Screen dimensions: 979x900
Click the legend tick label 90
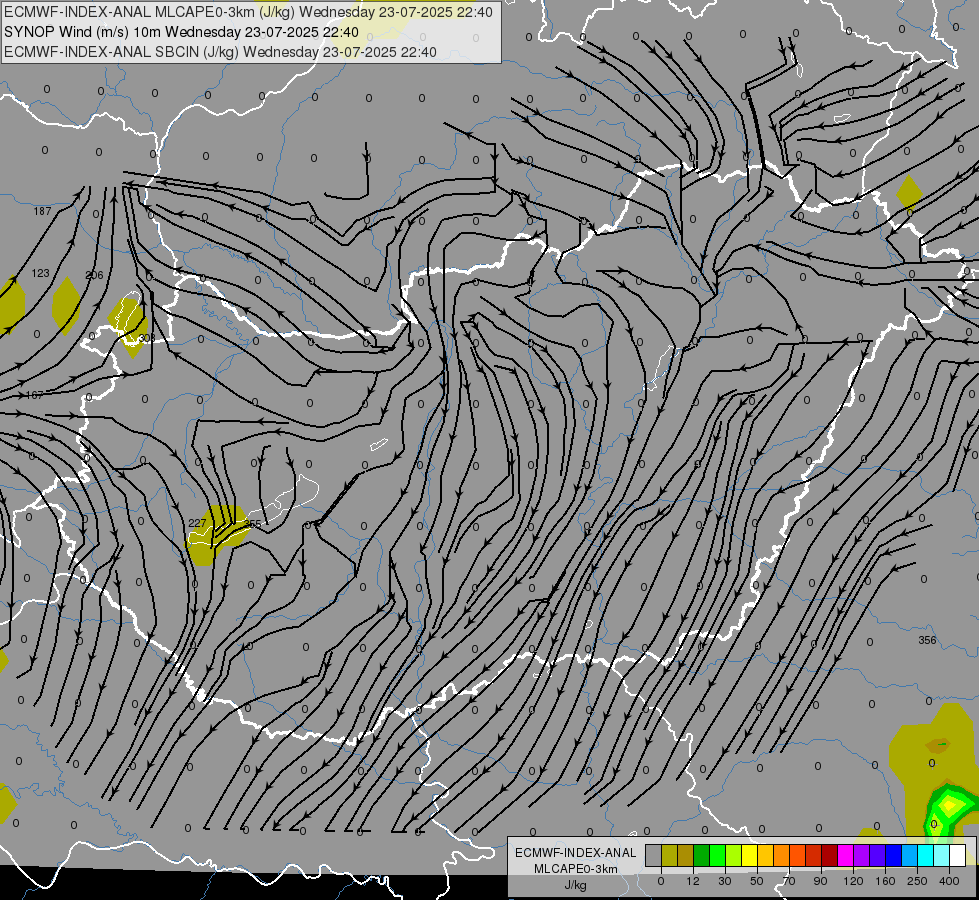click(x=820, y=881)
